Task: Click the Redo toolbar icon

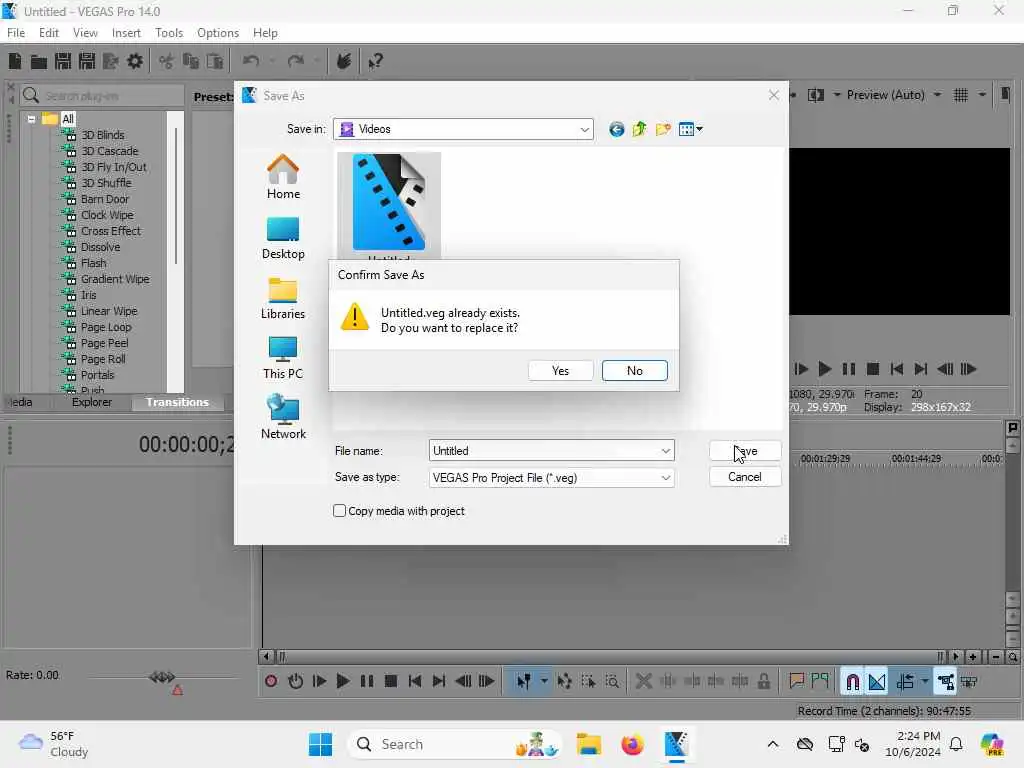Action: (296, 61)
